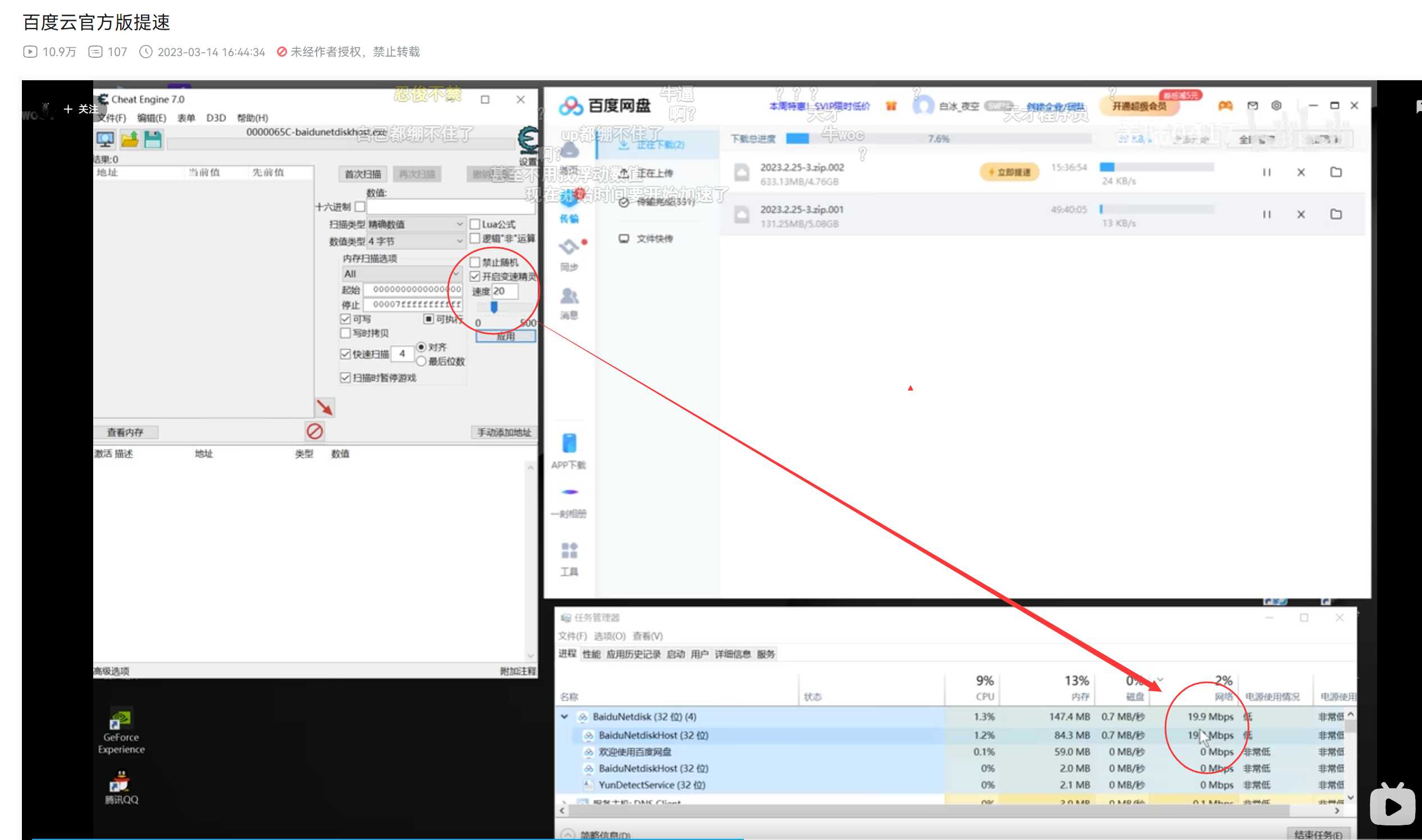
Task: Open the 表单 menu in Cheat Engine
Action: [x=186, y=118]
